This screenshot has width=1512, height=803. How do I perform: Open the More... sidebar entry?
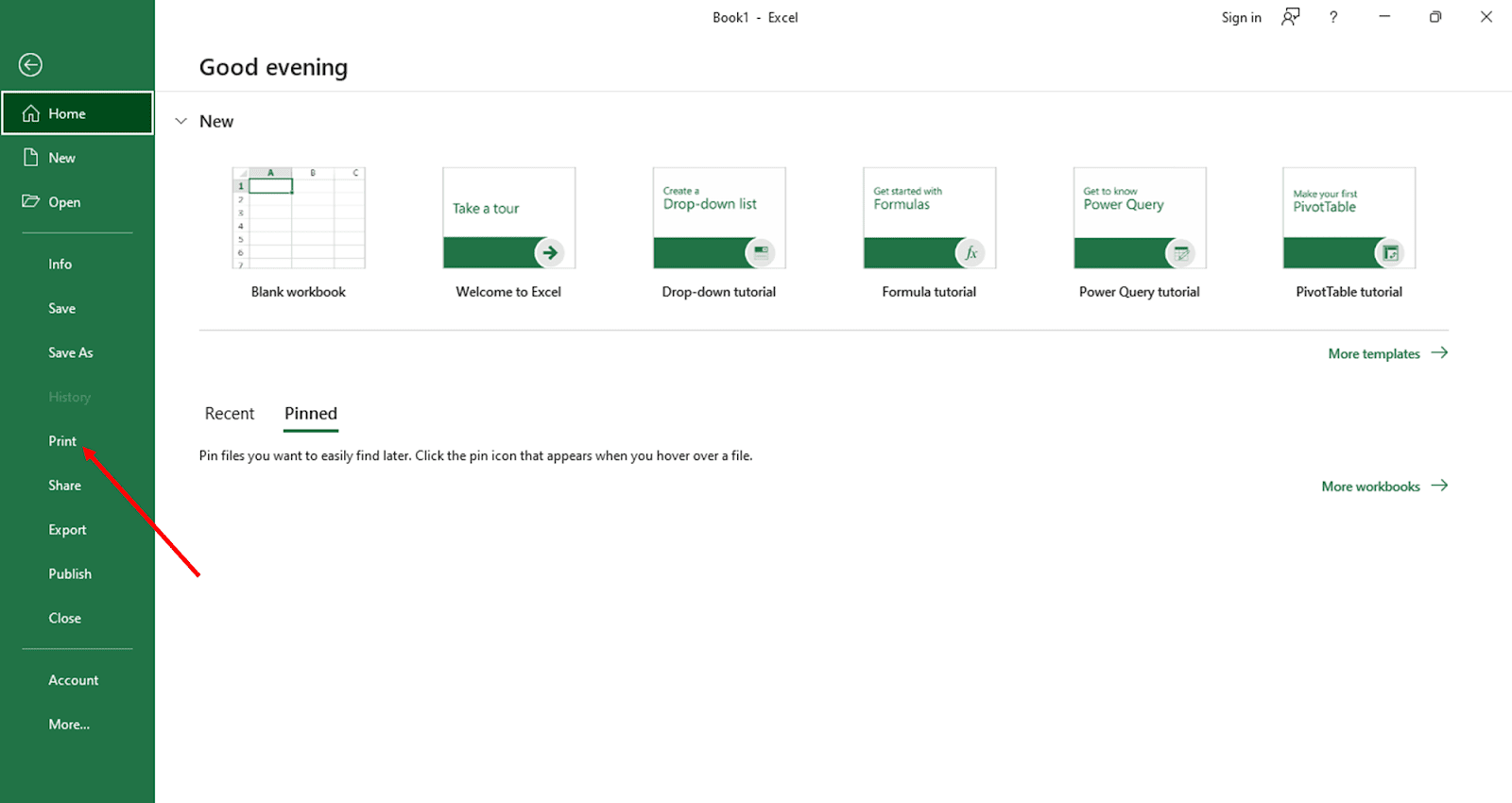[69, 725]
